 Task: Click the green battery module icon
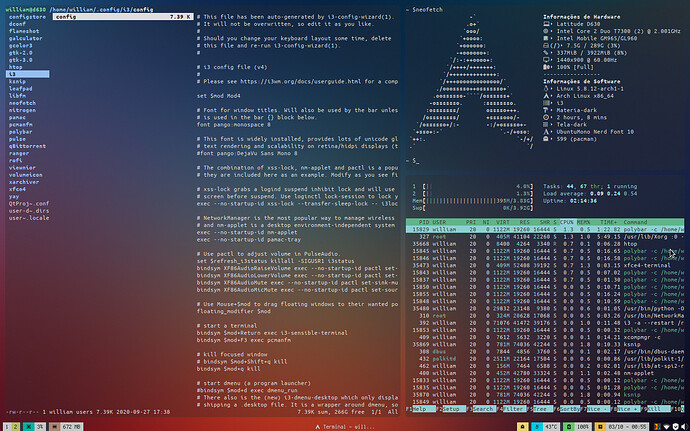pyautogui.click(x=569, y=427)
